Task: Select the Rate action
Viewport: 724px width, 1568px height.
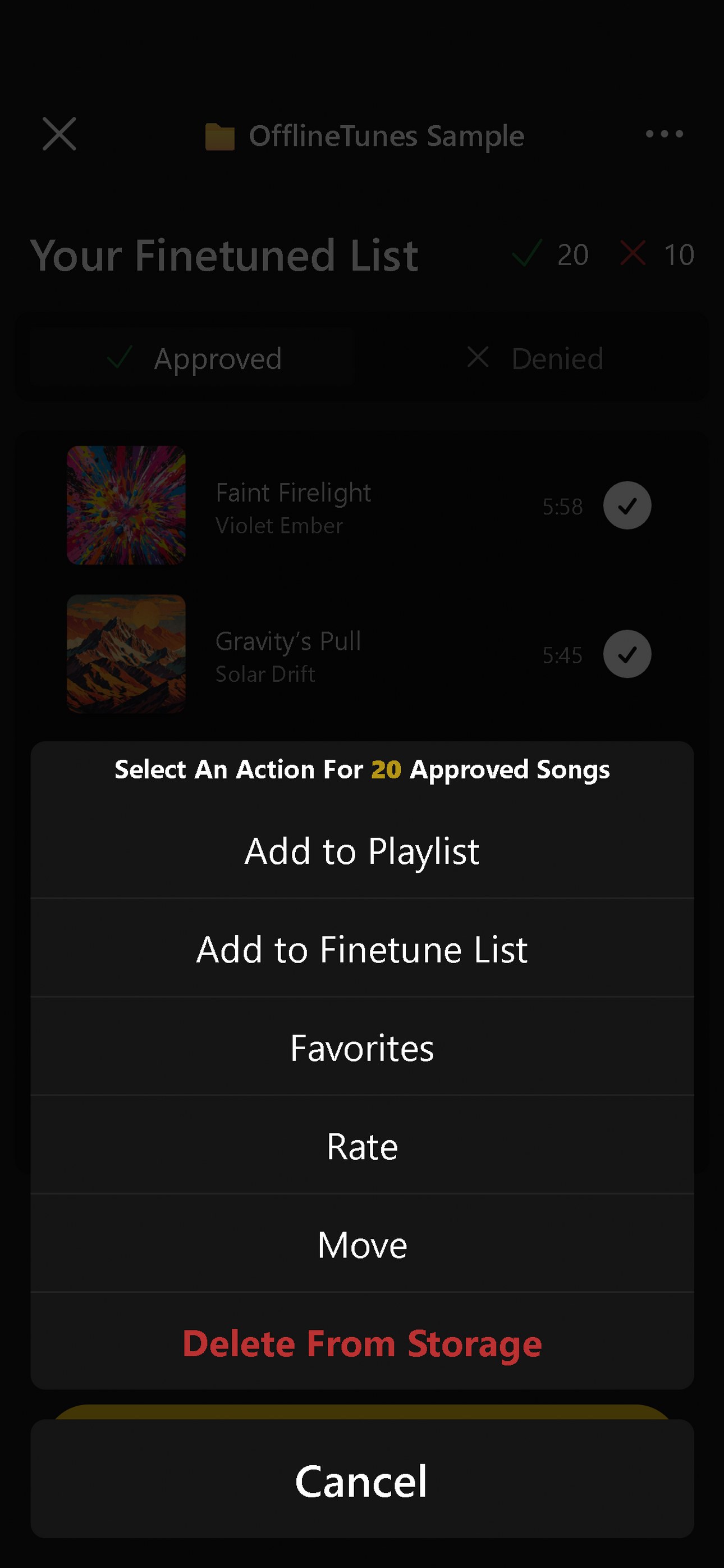Action: point(362,1147)
